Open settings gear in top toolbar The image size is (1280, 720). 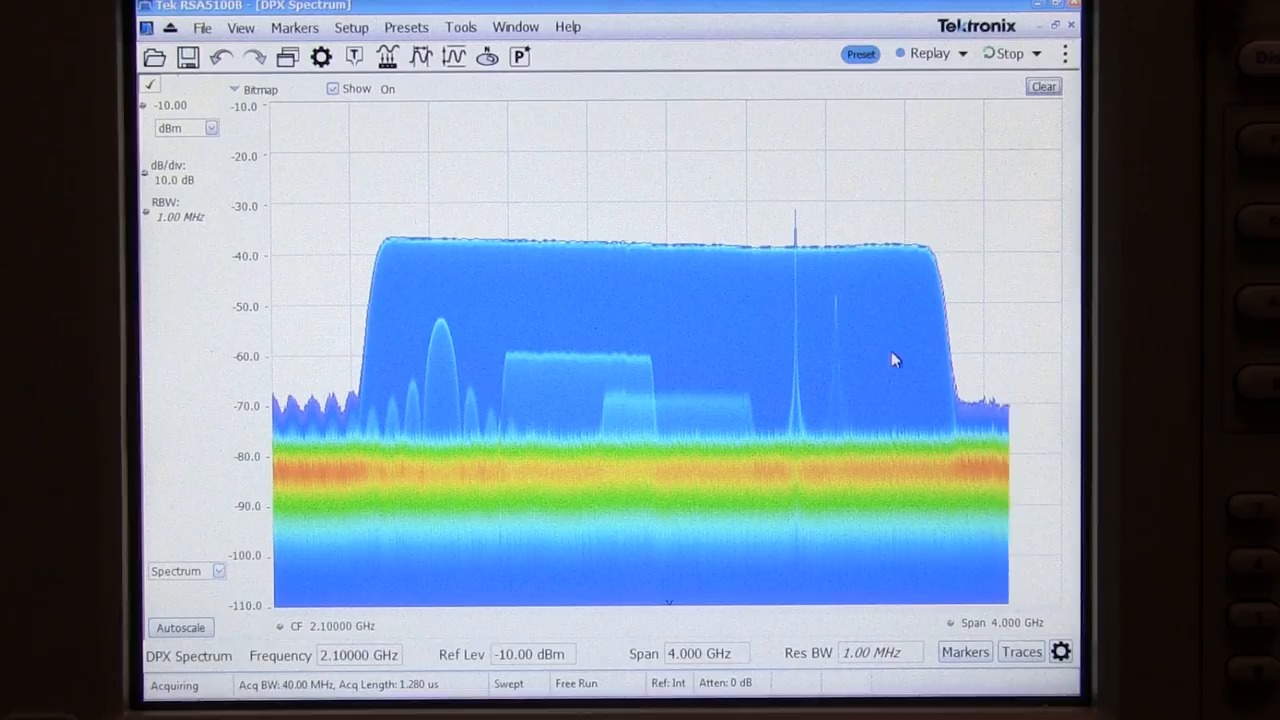[321, 57]
